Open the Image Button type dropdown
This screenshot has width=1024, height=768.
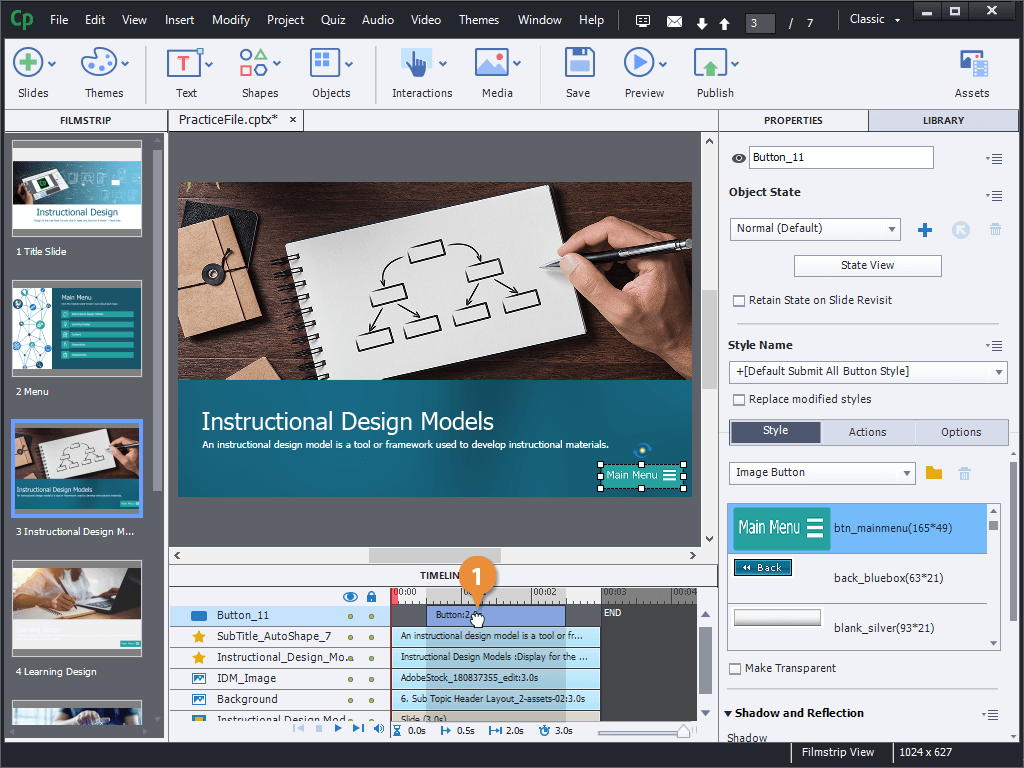(822, 473)
